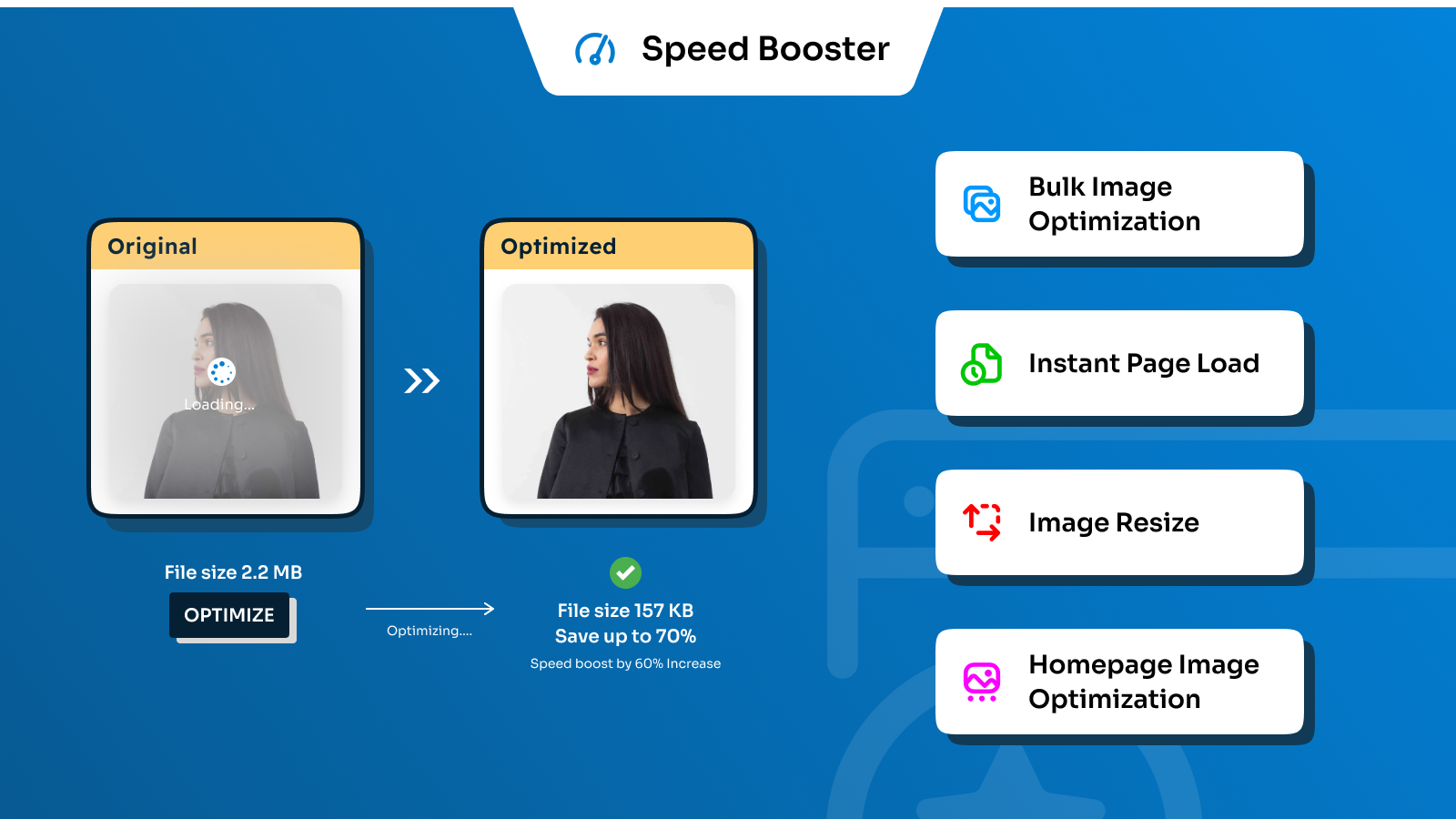Click the OPTIMIZE button
The height and width of the screenshot is (819, 1456).
229,615
